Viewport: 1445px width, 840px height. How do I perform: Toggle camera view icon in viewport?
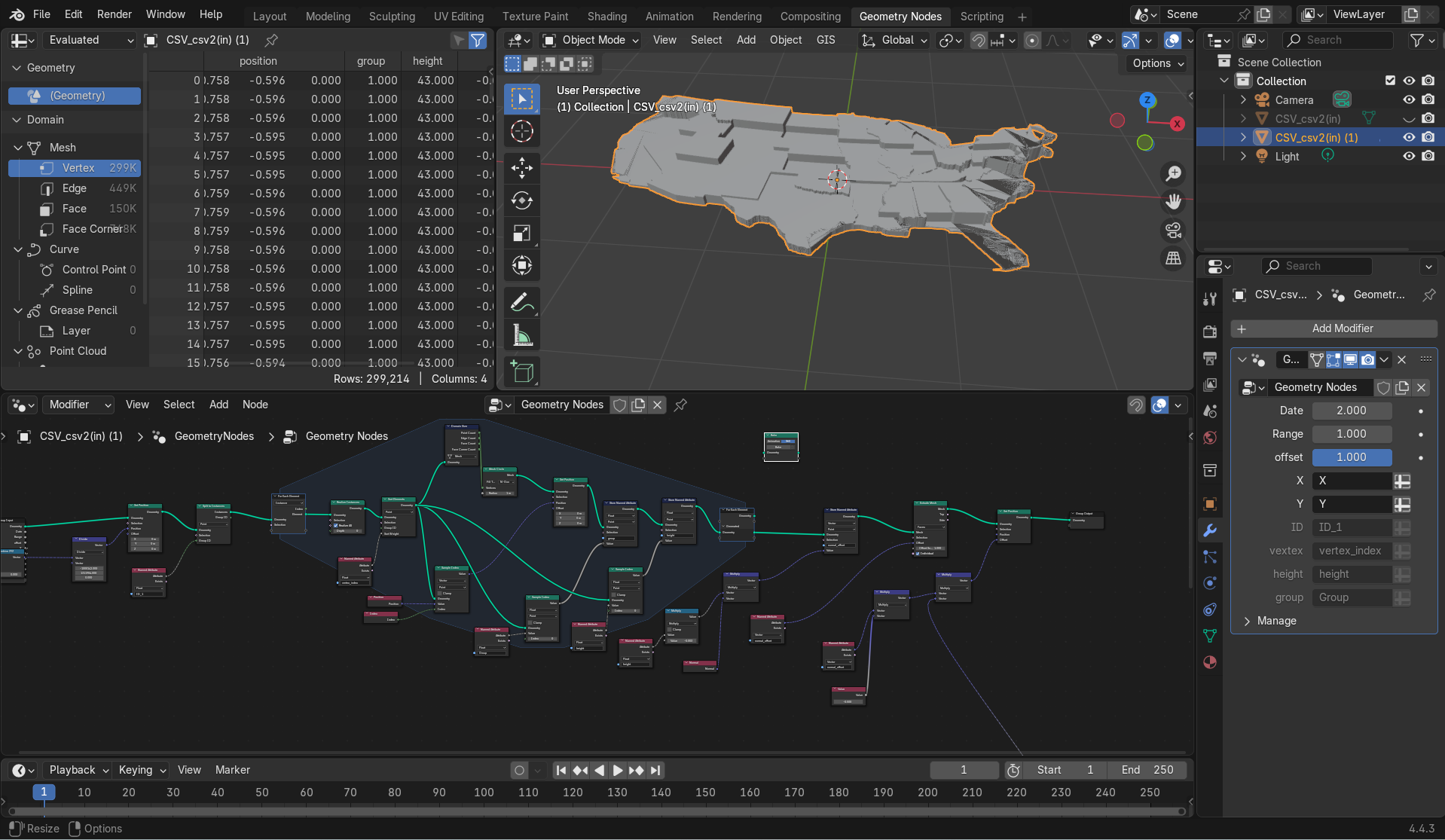(x=1173, y=231)
